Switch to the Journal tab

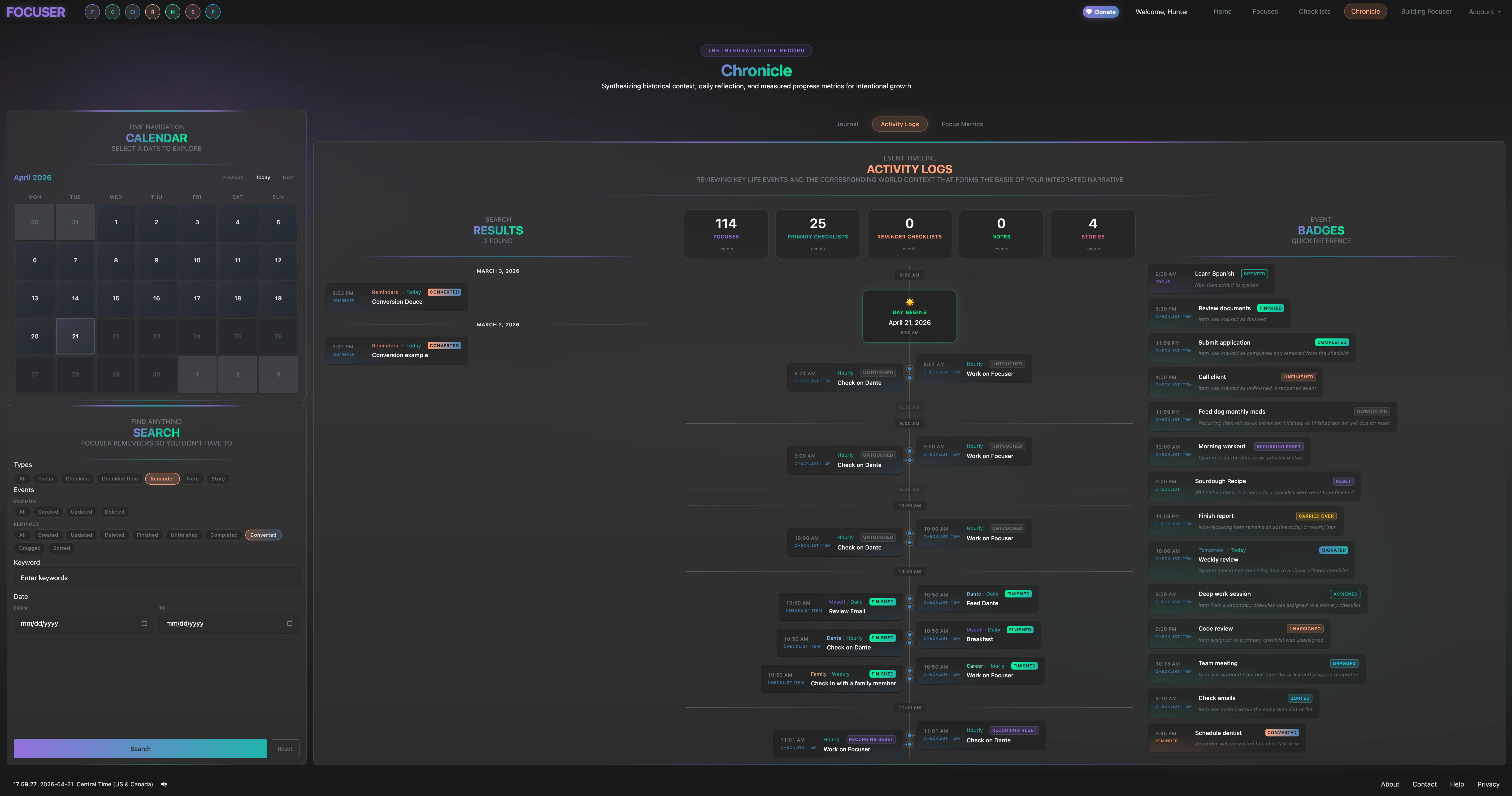click(847, 125)
